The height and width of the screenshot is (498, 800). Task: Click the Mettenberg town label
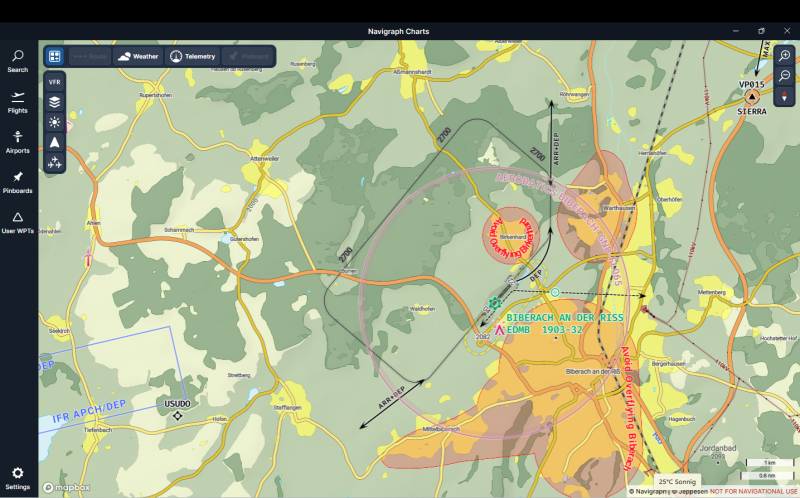(x=711, y=292)
